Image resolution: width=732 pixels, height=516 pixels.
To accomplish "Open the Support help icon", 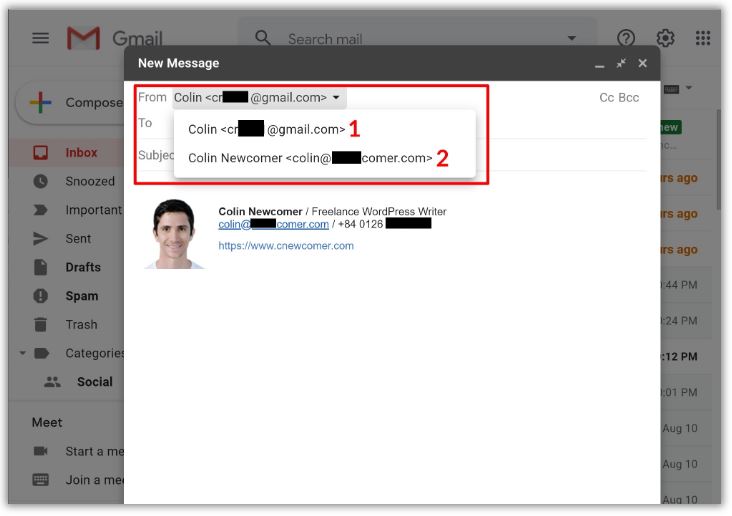I will (x=626, y=38).
